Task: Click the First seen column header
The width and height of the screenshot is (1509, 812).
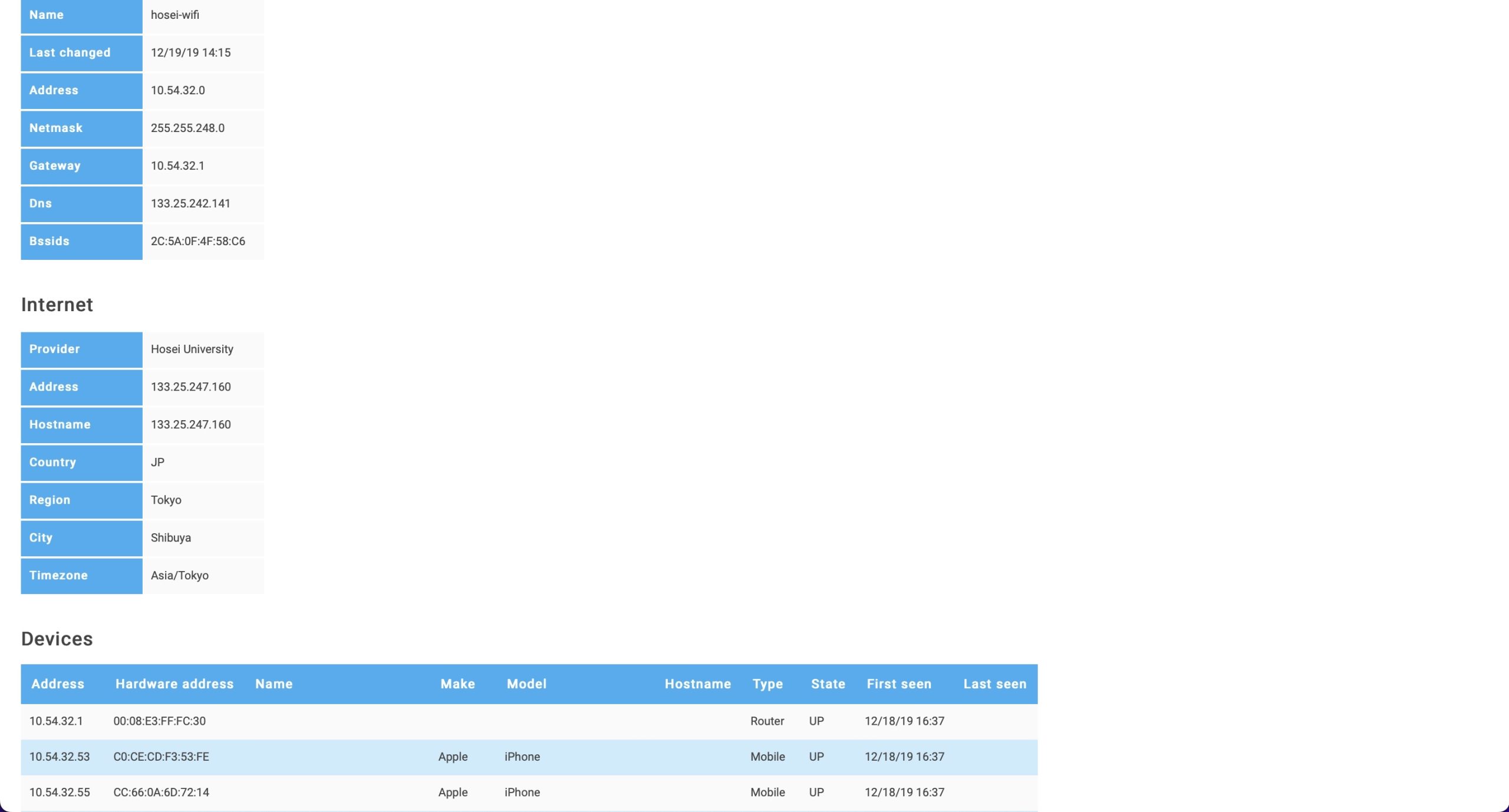Action: point(899,684)
